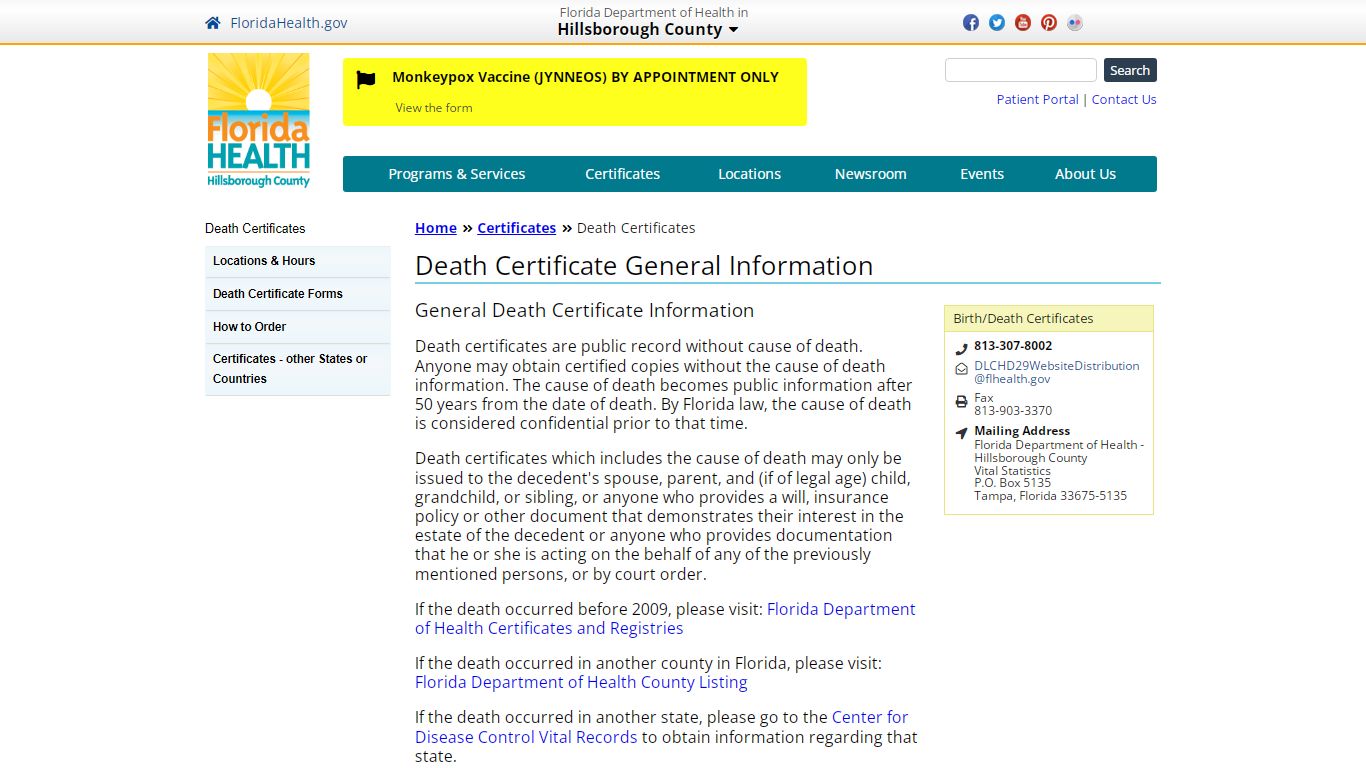Image resolution: width=1366 pixels, height=768 pixels.
Task: Open the Events navigation menu
Action: point(982,174)
